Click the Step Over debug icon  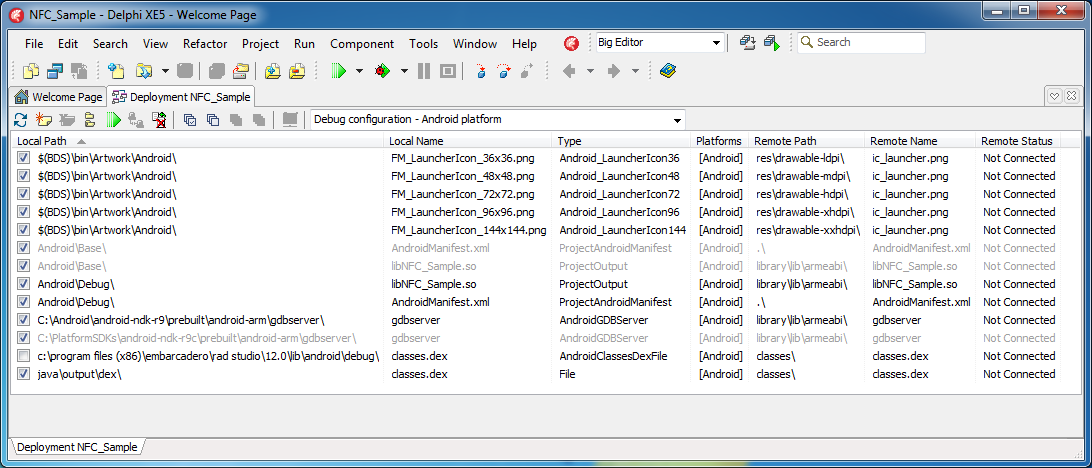(504, 71)
